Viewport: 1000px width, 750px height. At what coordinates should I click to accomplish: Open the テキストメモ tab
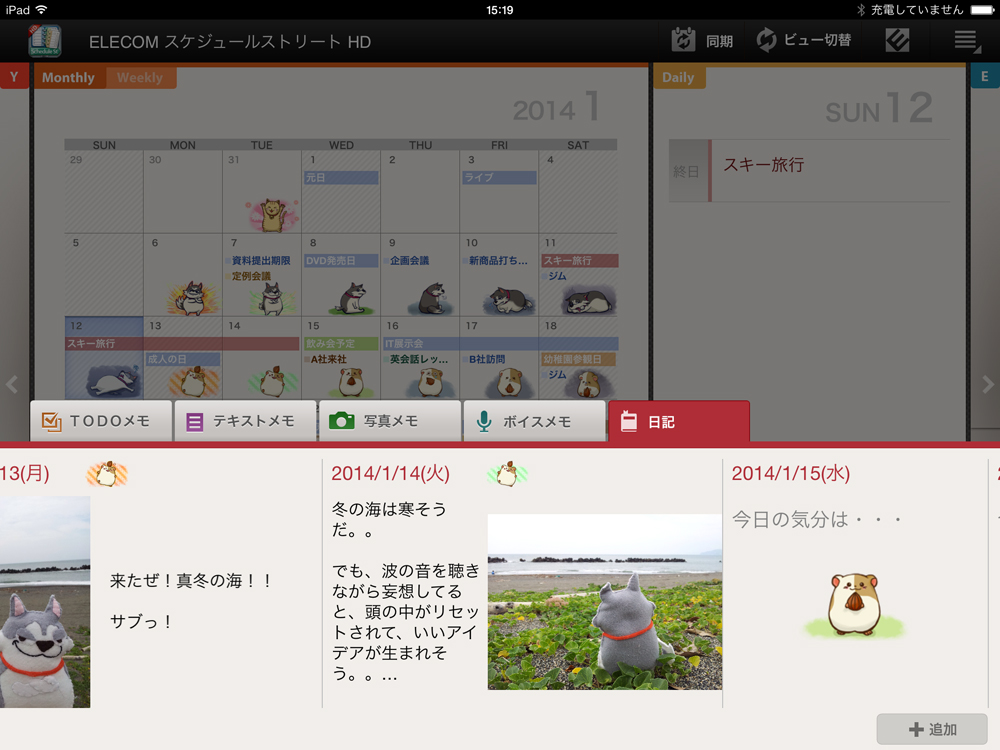pos(245,421)
